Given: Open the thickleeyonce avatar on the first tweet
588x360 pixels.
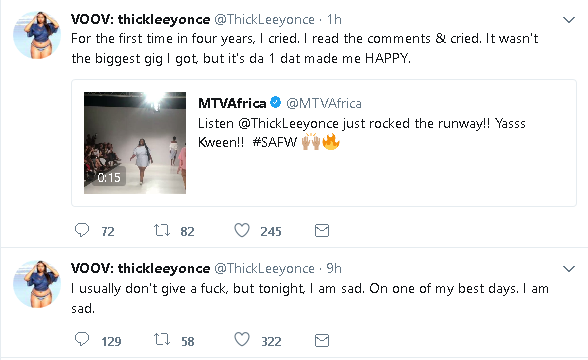Looking at the screenshot, I should [37, 35].
